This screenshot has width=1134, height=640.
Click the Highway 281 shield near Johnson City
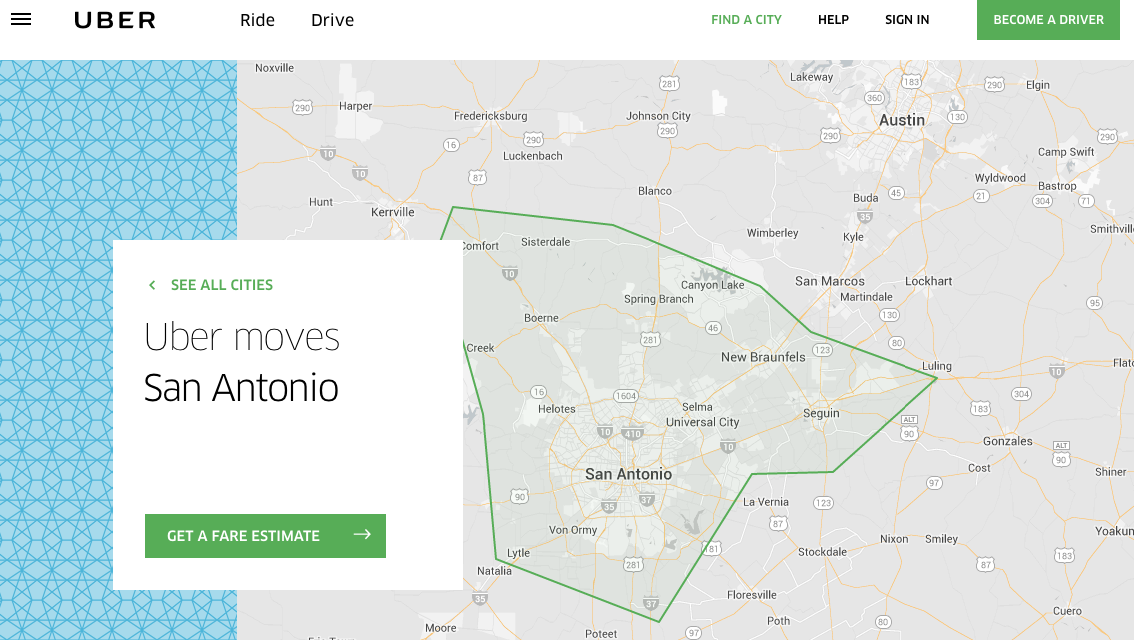669,84
